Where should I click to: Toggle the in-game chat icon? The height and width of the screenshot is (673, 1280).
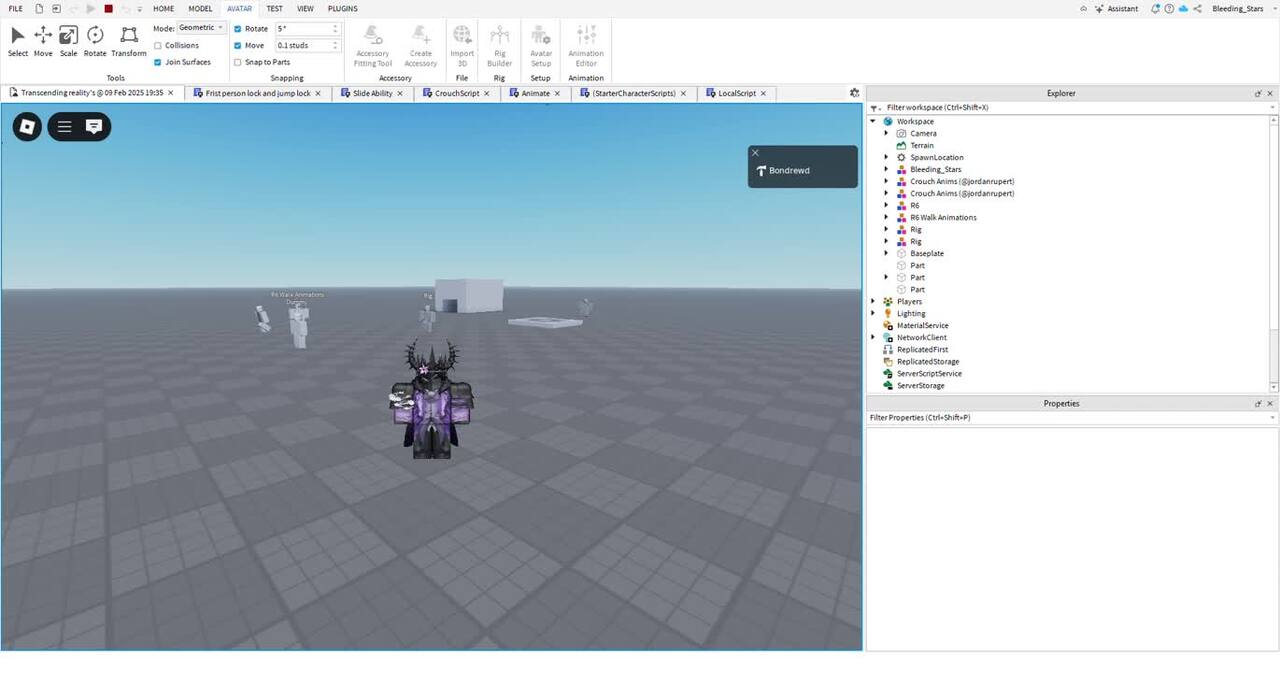tap(94, 126)
